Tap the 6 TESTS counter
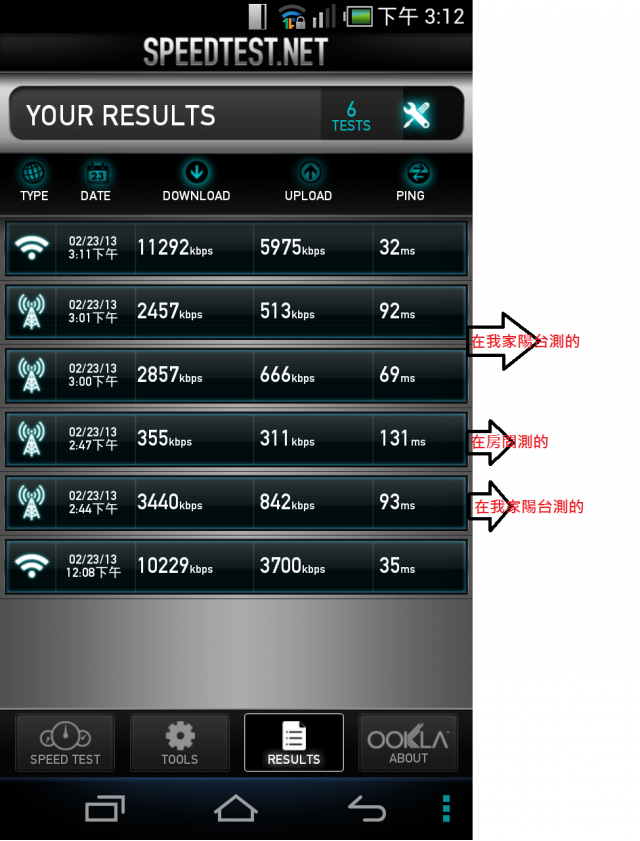 point(351,116)
